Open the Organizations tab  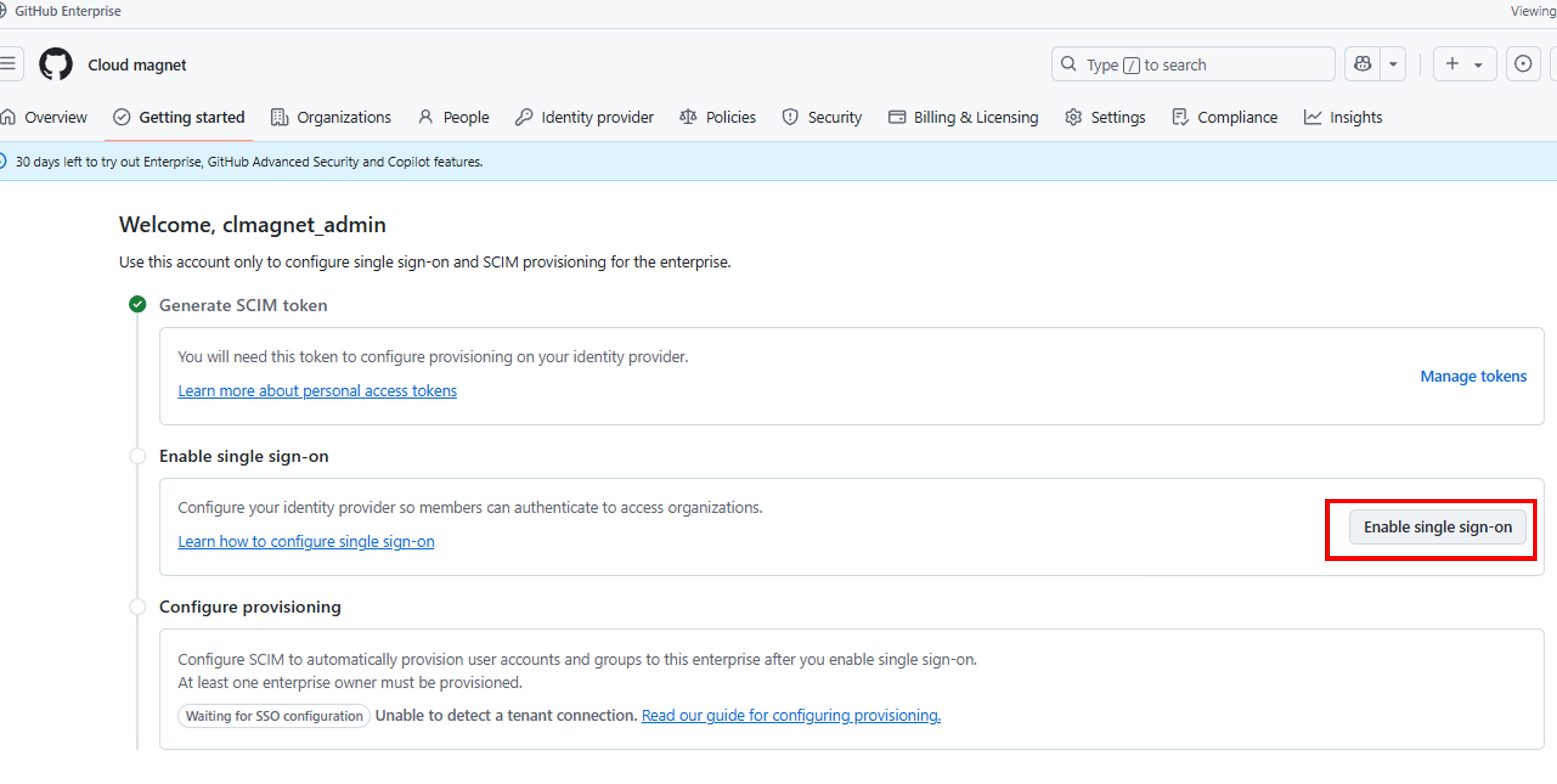click(331, 117)
